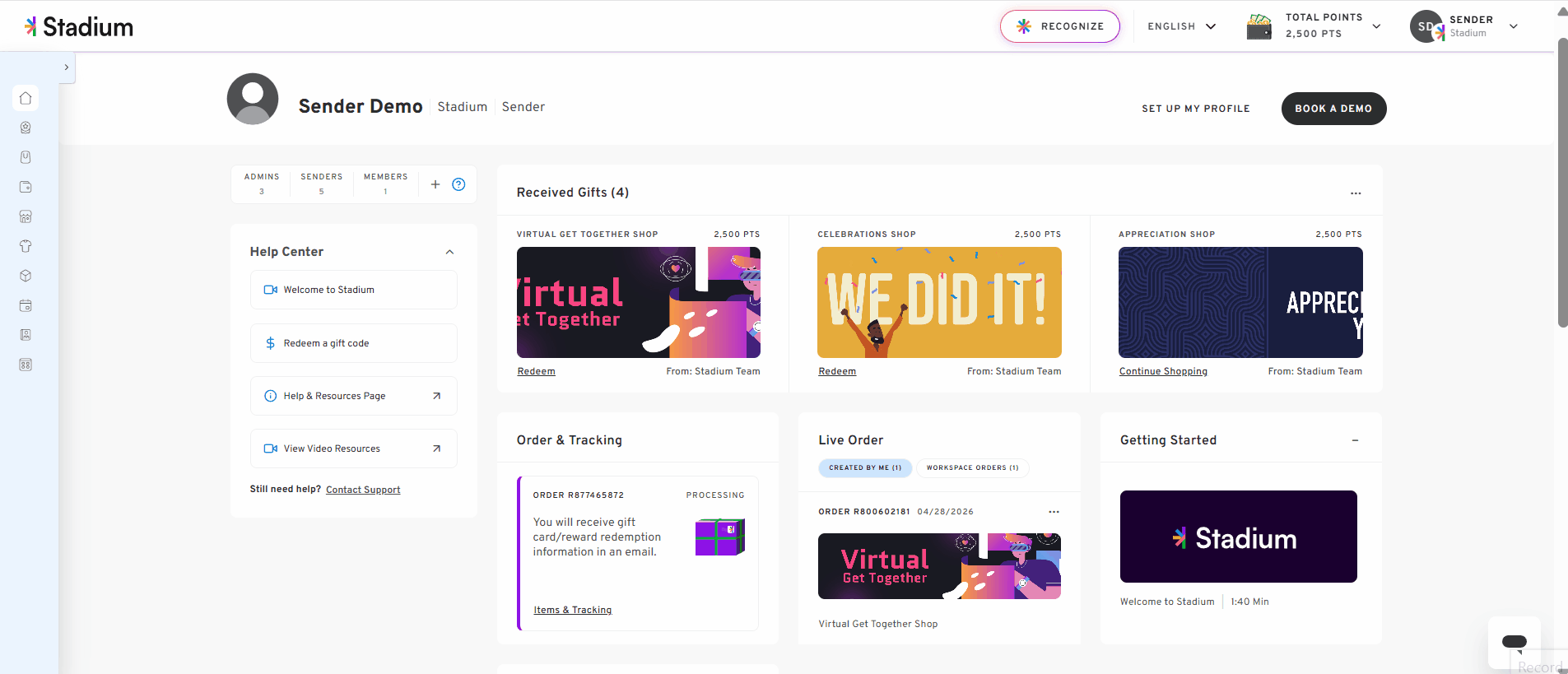Open View Video Resources
Viewport: 1568px width, 674px height.
point(354,449)
